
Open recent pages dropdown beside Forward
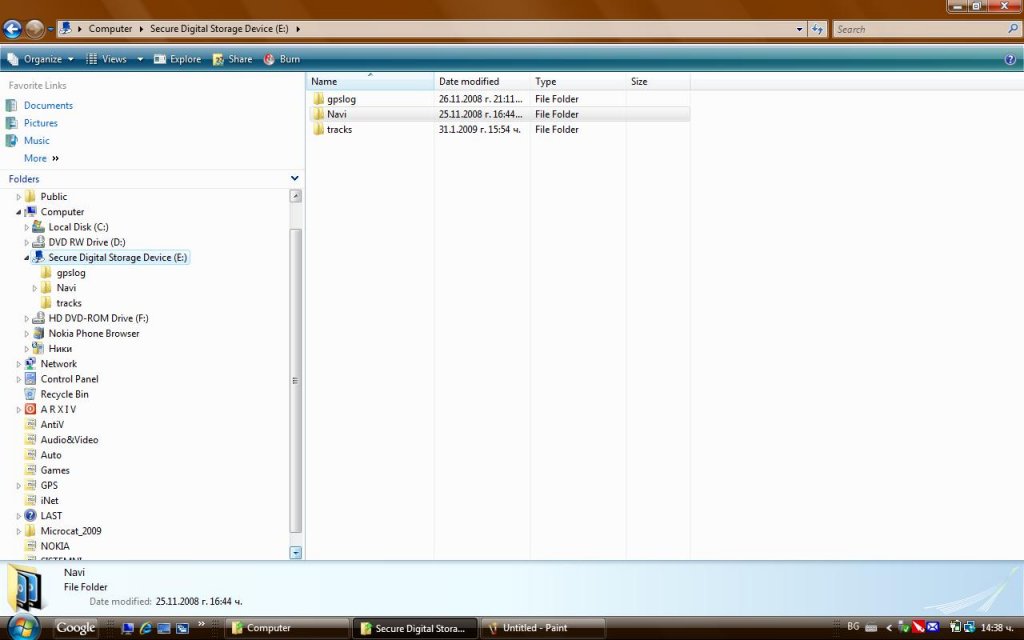(50, 29)
